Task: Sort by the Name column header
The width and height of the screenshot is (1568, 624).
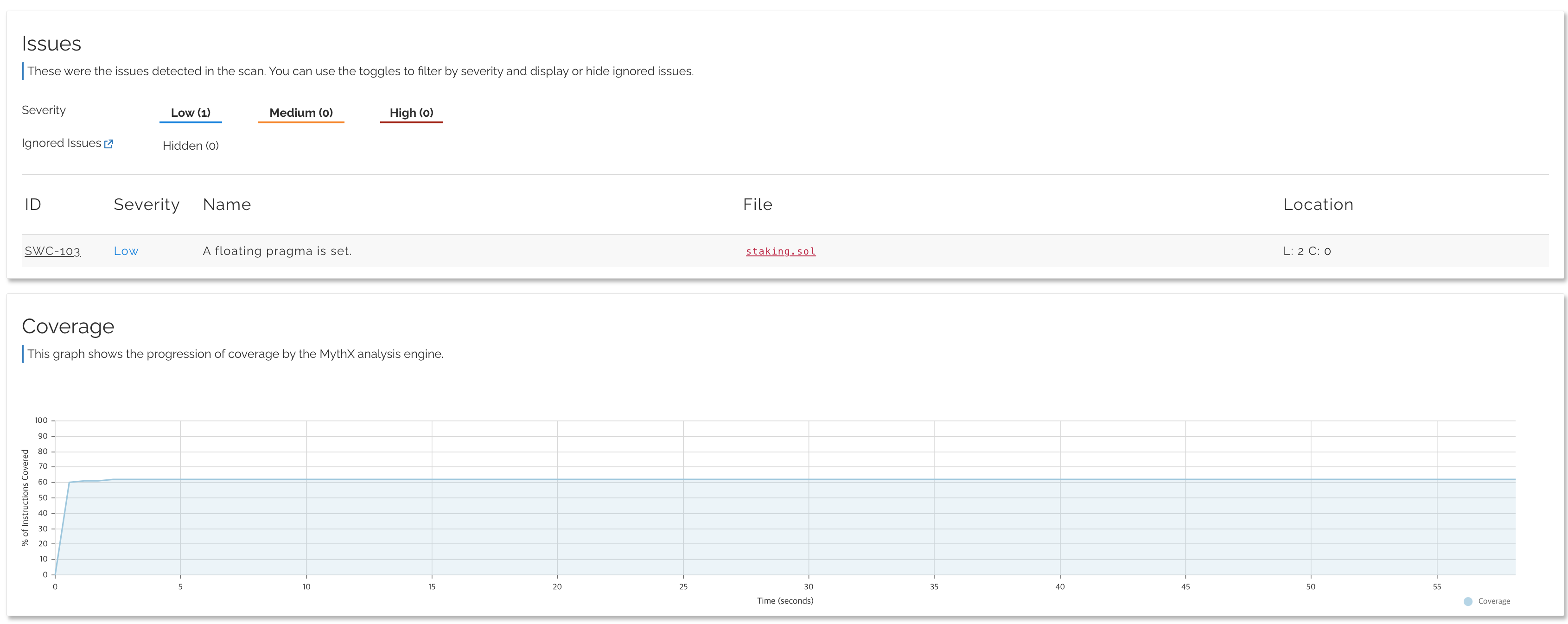Action: (x=226, y=204)
